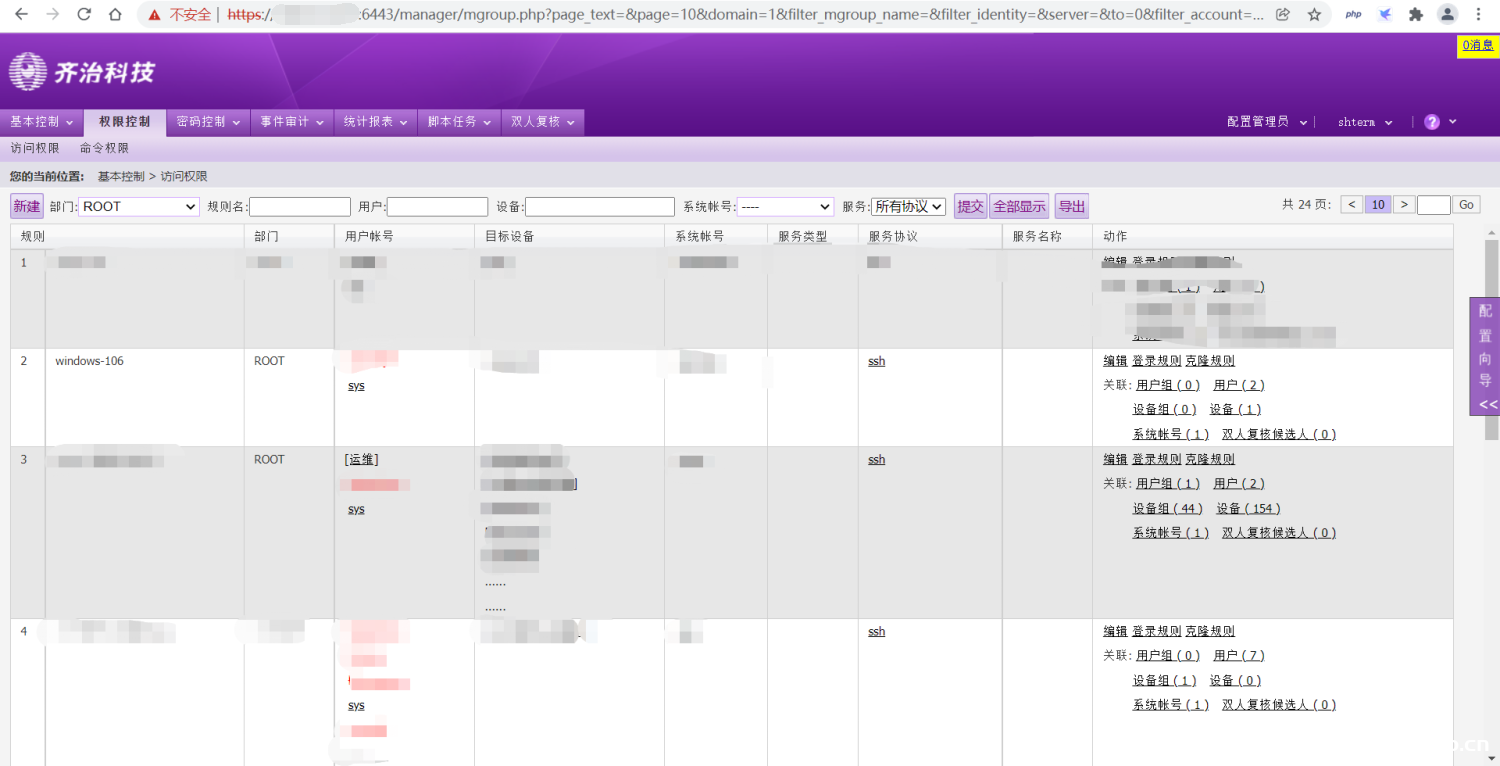Click the share page icon in address bar
Image resolution: width=1500 pixels, height=766 pixels.
[x=1283, y=15]
